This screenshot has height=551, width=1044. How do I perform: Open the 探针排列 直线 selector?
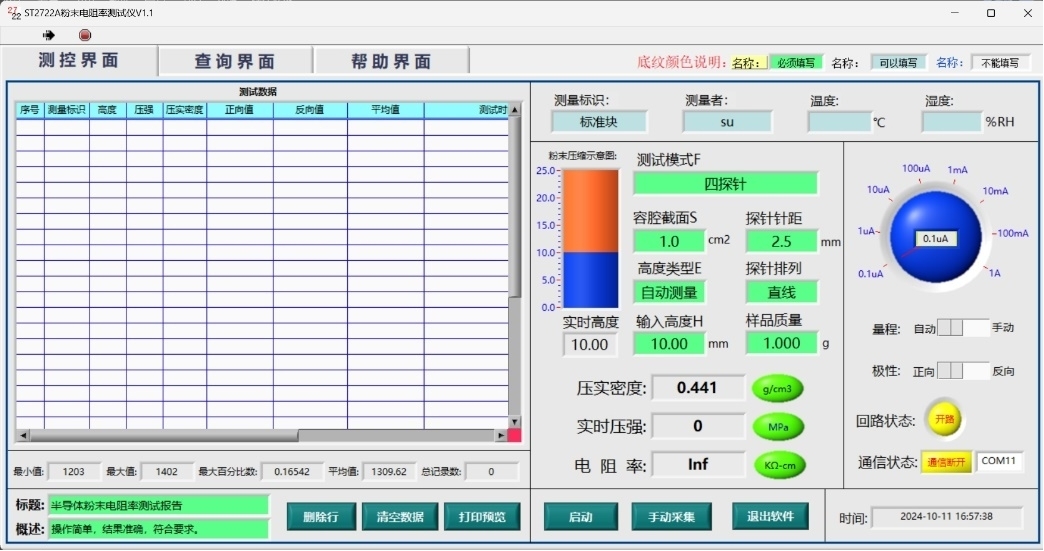click(x=781, y=293)
